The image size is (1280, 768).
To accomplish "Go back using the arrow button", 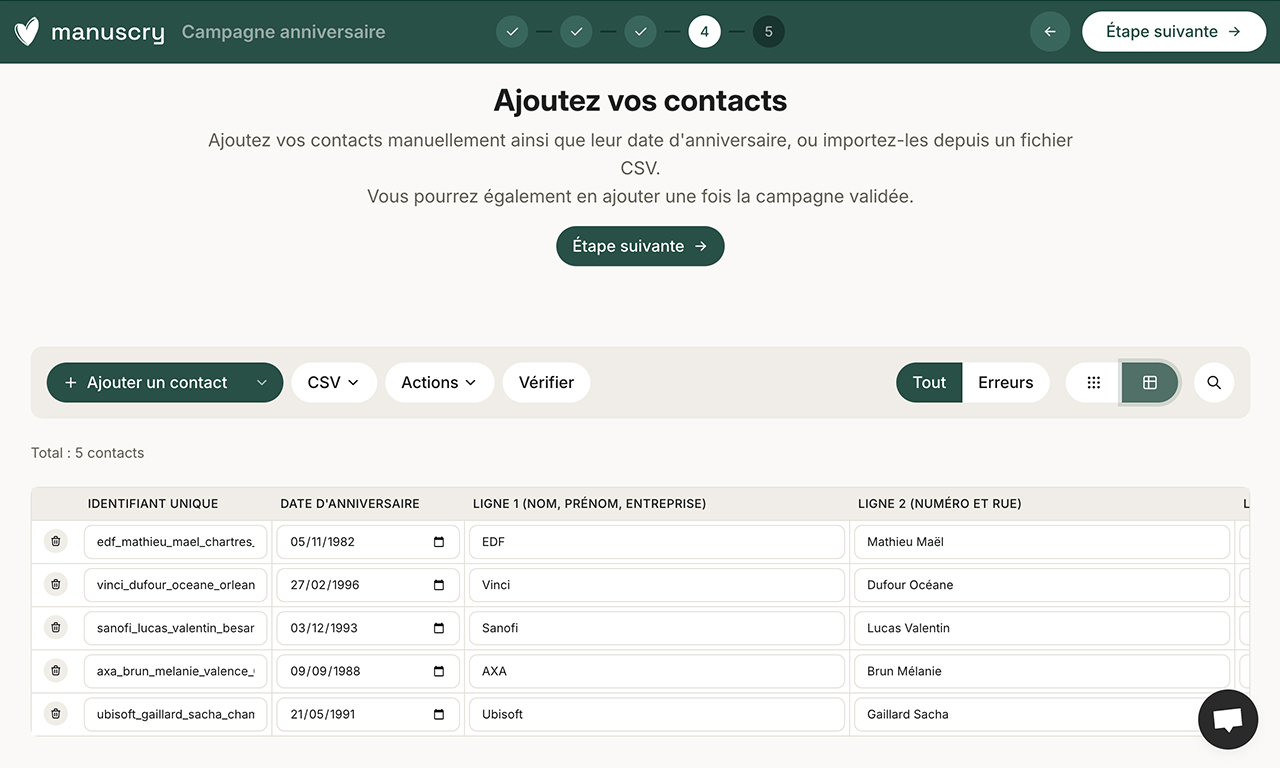I will 1050,31.
